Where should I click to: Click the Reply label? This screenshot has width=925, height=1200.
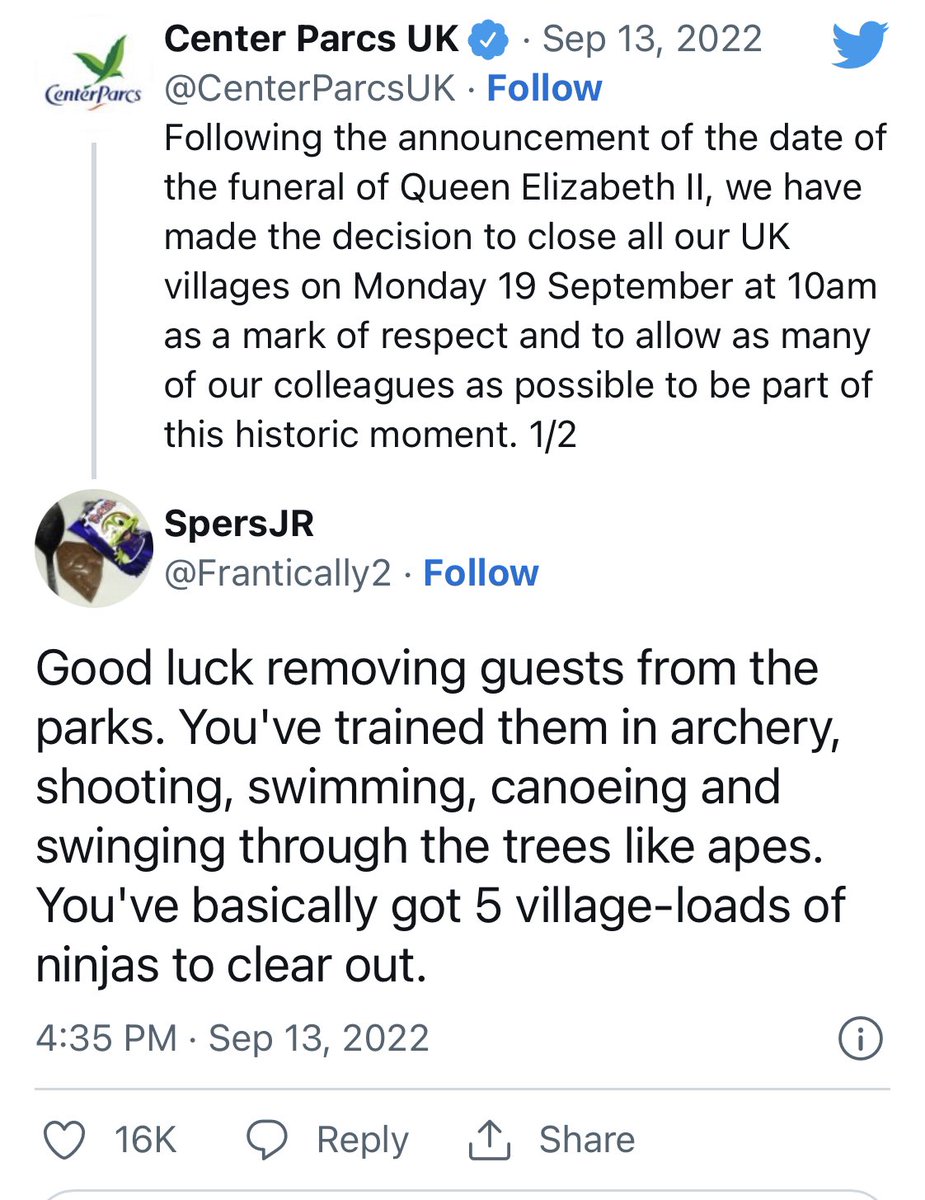pos(362,1140)
